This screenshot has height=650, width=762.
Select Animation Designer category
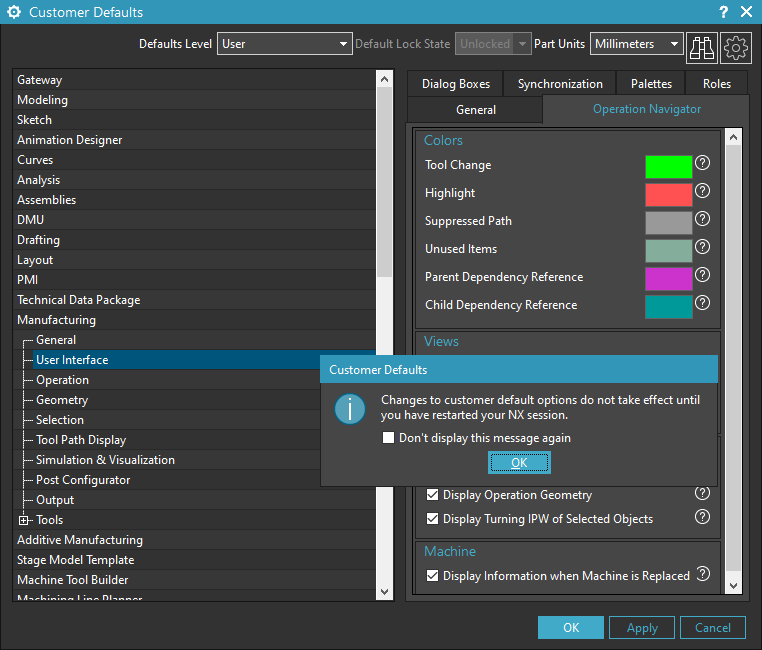(x=194, y=140)
